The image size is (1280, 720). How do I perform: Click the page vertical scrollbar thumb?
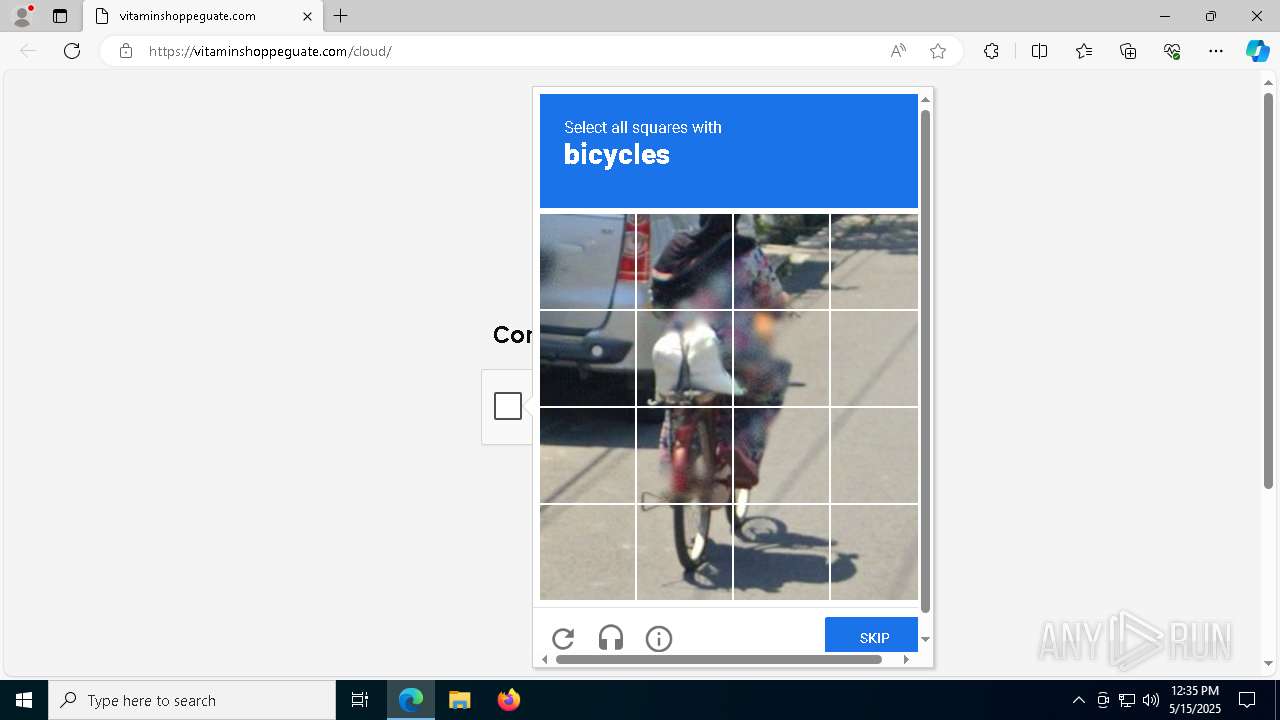tap(1268, 291)
